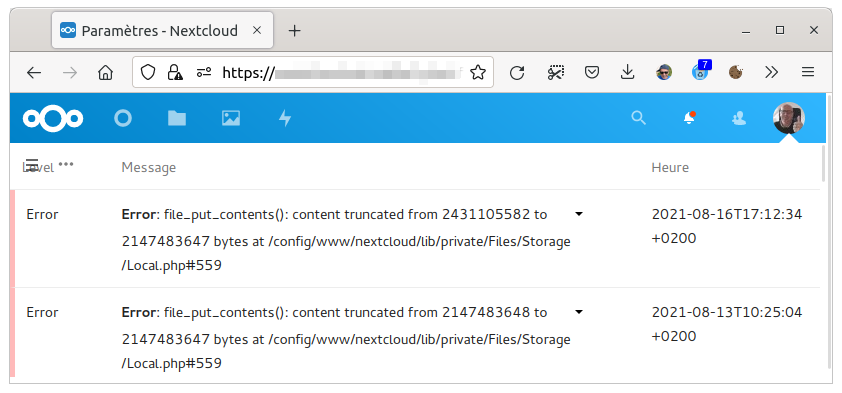Image resolution: width=842 pixels, height=393 pixels.
Task: Toggle the hamburger navigation menu in the settings
Action: (x=32, y=164)
